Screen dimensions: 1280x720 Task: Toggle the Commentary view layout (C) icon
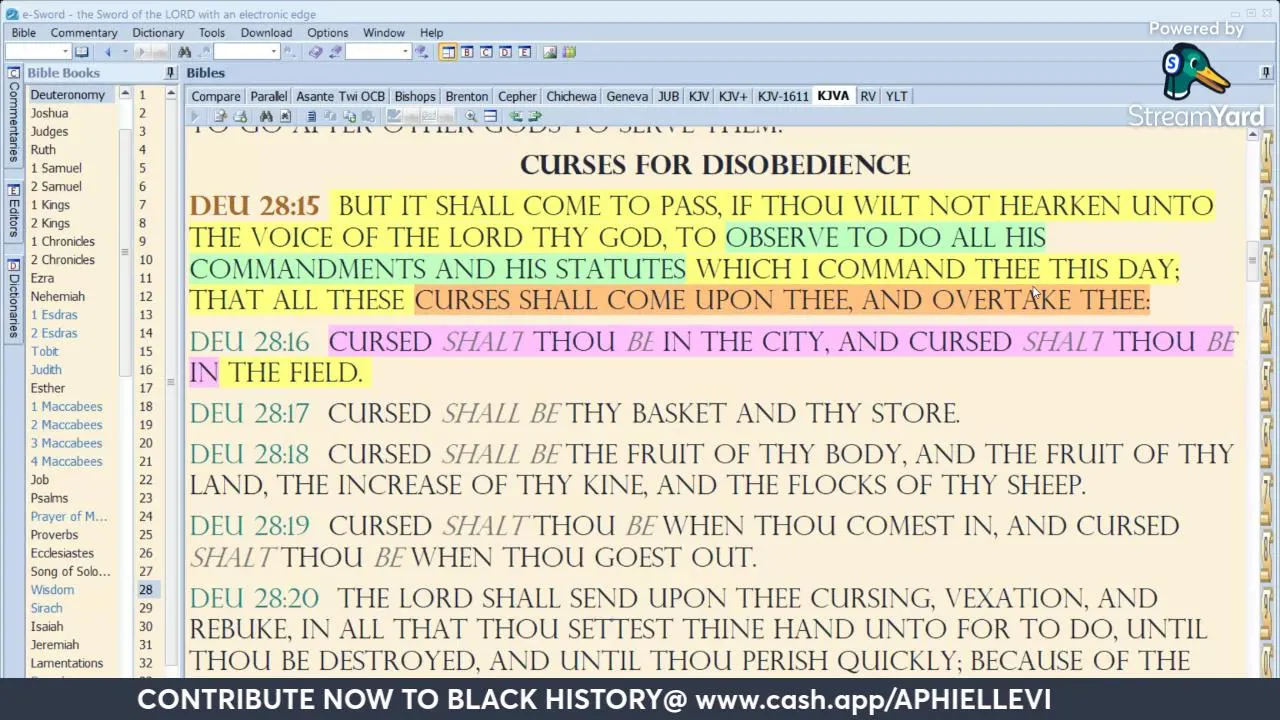pos(486,52)
